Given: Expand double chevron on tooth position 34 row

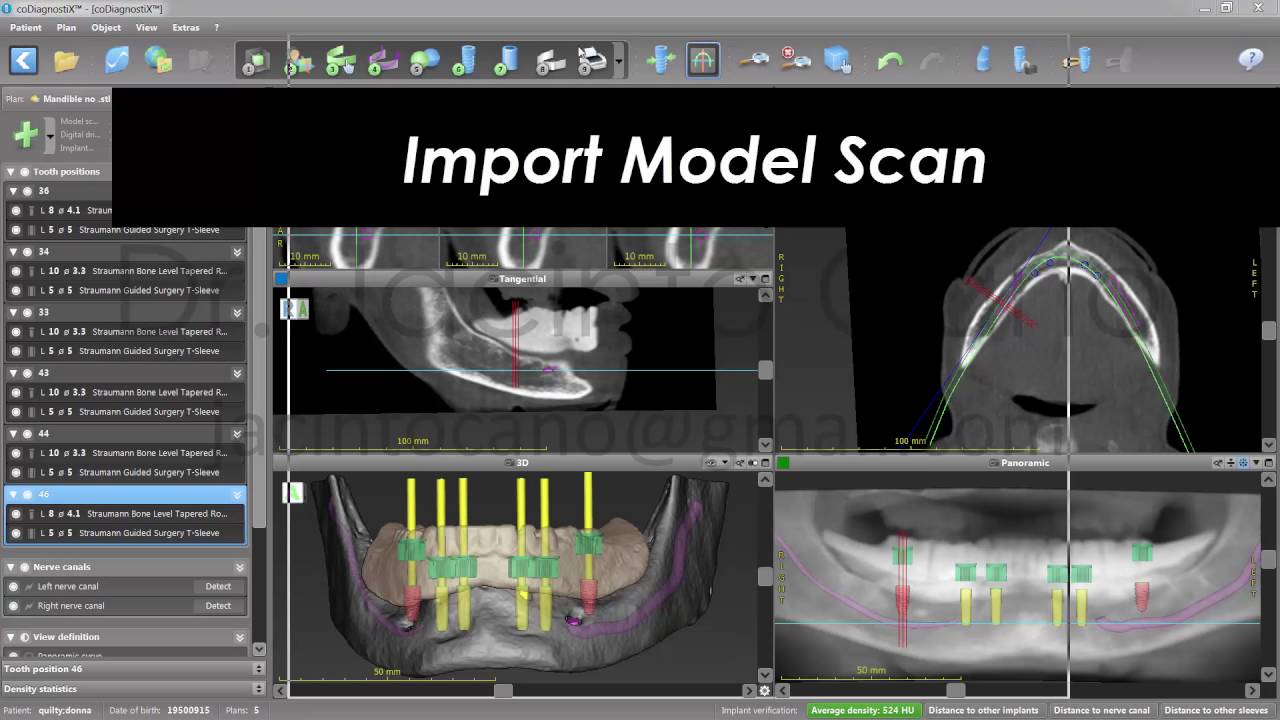Looking at the screenshot, I should pyautogui.click(x=237, y=252).
